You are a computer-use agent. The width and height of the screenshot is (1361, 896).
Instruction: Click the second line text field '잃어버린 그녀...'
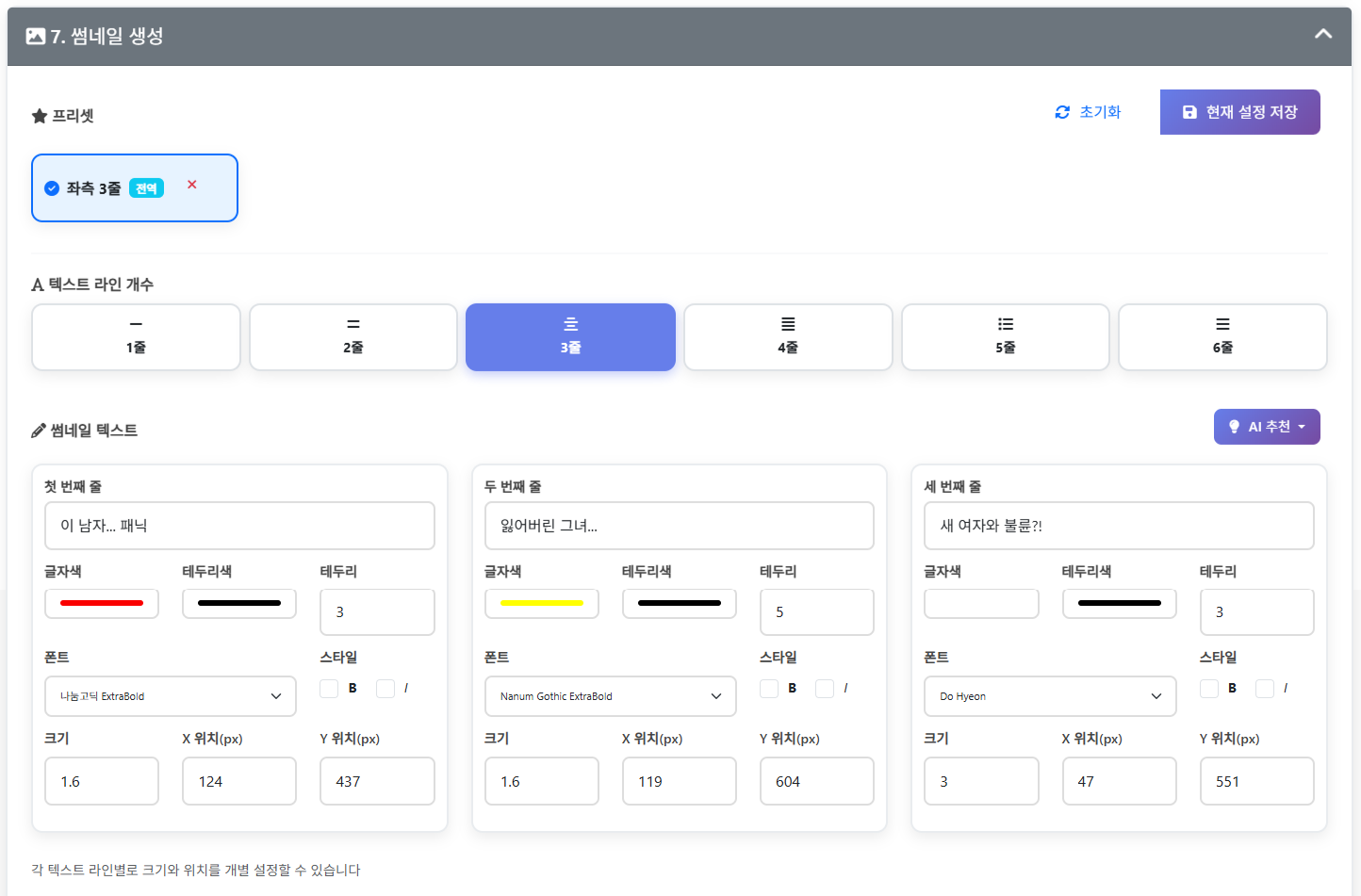[x=680, y=526]
